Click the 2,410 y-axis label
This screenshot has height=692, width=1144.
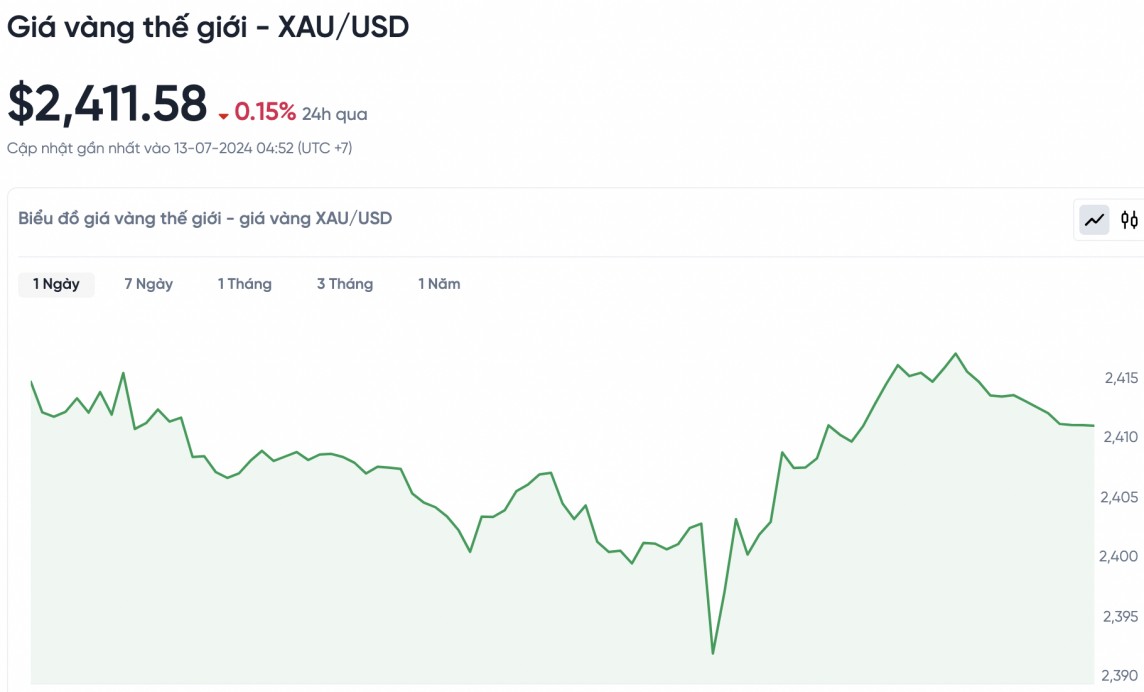(1120, 437)
